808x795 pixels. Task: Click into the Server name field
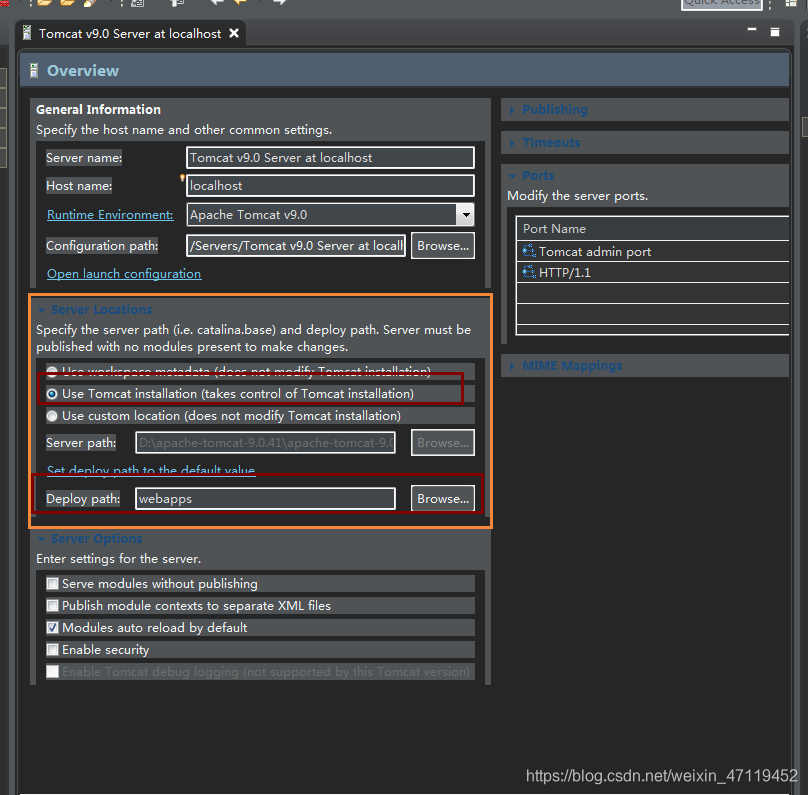(x=330, y=158)
